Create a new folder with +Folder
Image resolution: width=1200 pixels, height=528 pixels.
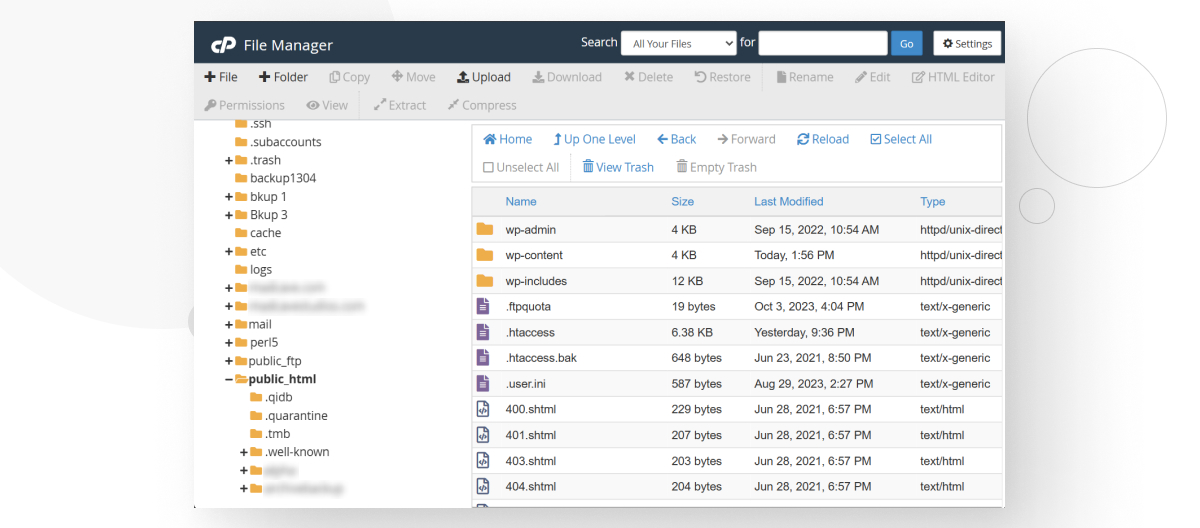click(265, 77)
